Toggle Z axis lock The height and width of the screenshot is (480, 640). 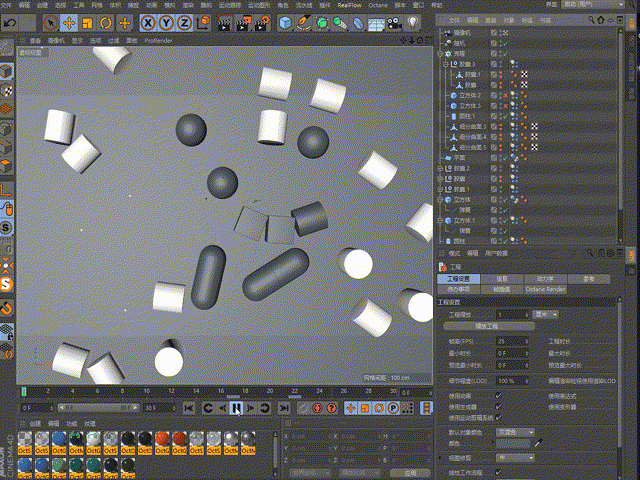[184, 23]
